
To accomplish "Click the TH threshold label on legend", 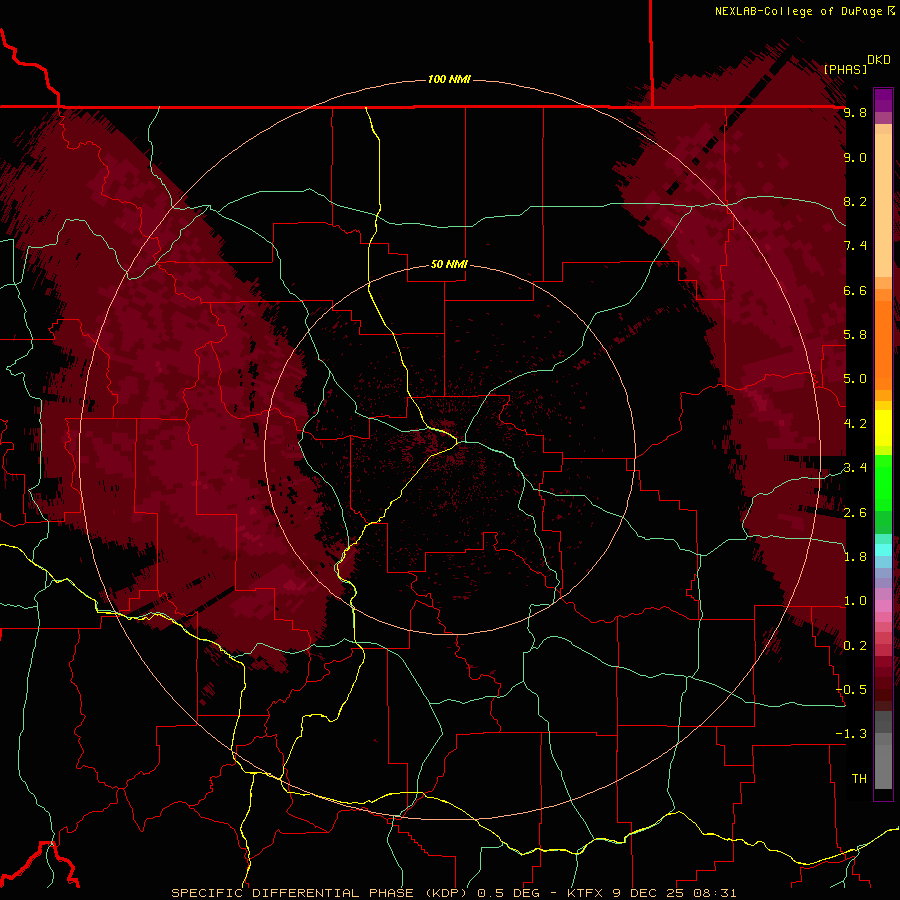I will tap(859, 779).
